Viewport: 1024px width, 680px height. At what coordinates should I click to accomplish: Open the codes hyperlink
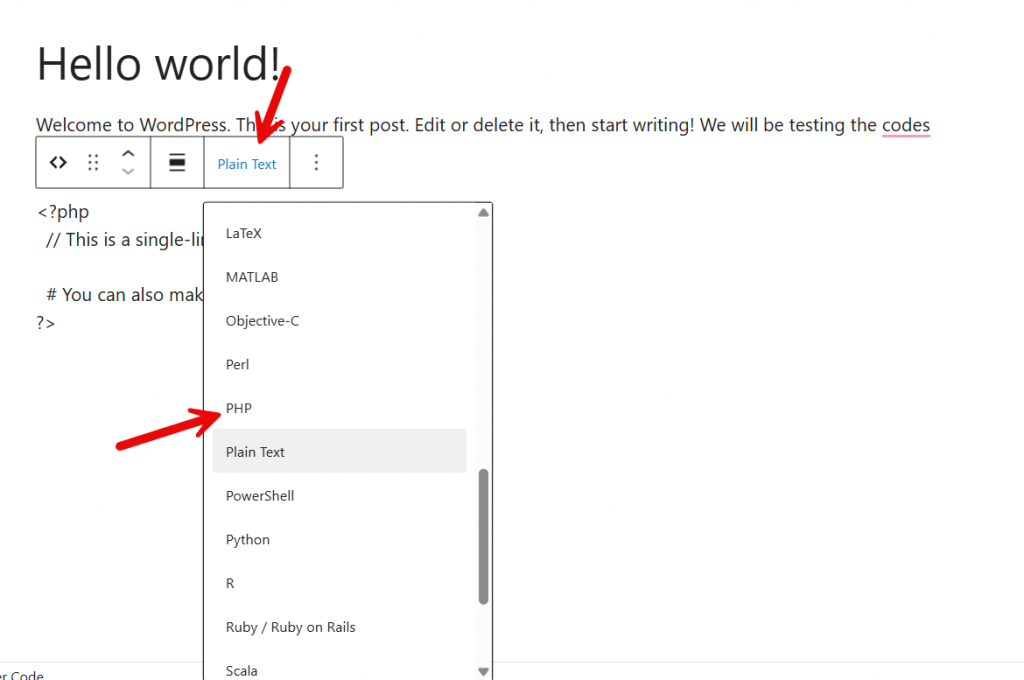click(906, 125)
